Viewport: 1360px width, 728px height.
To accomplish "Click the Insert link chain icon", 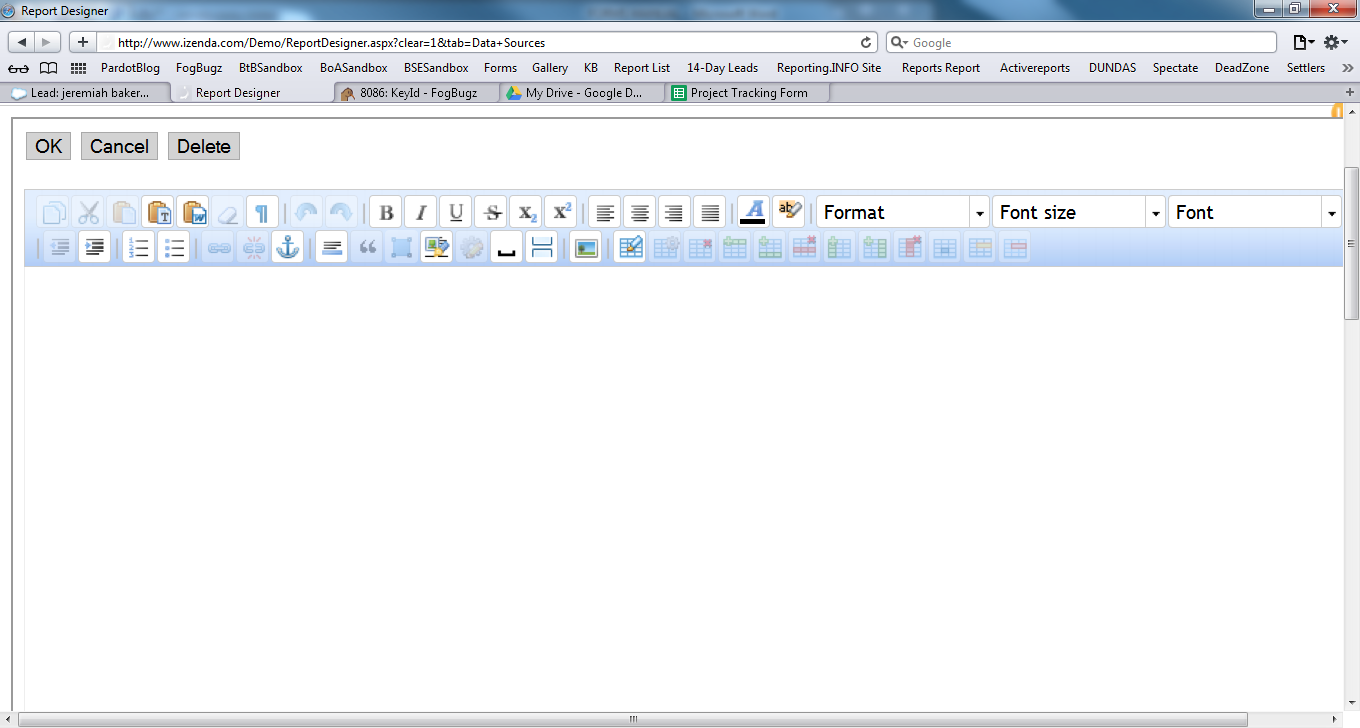I will click(x=218, y=247).
